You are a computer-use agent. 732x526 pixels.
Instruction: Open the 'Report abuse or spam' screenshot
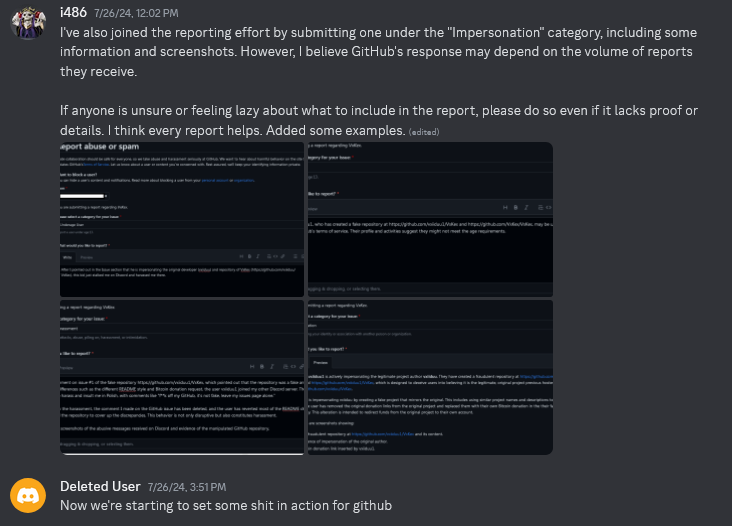coord(182,219)
